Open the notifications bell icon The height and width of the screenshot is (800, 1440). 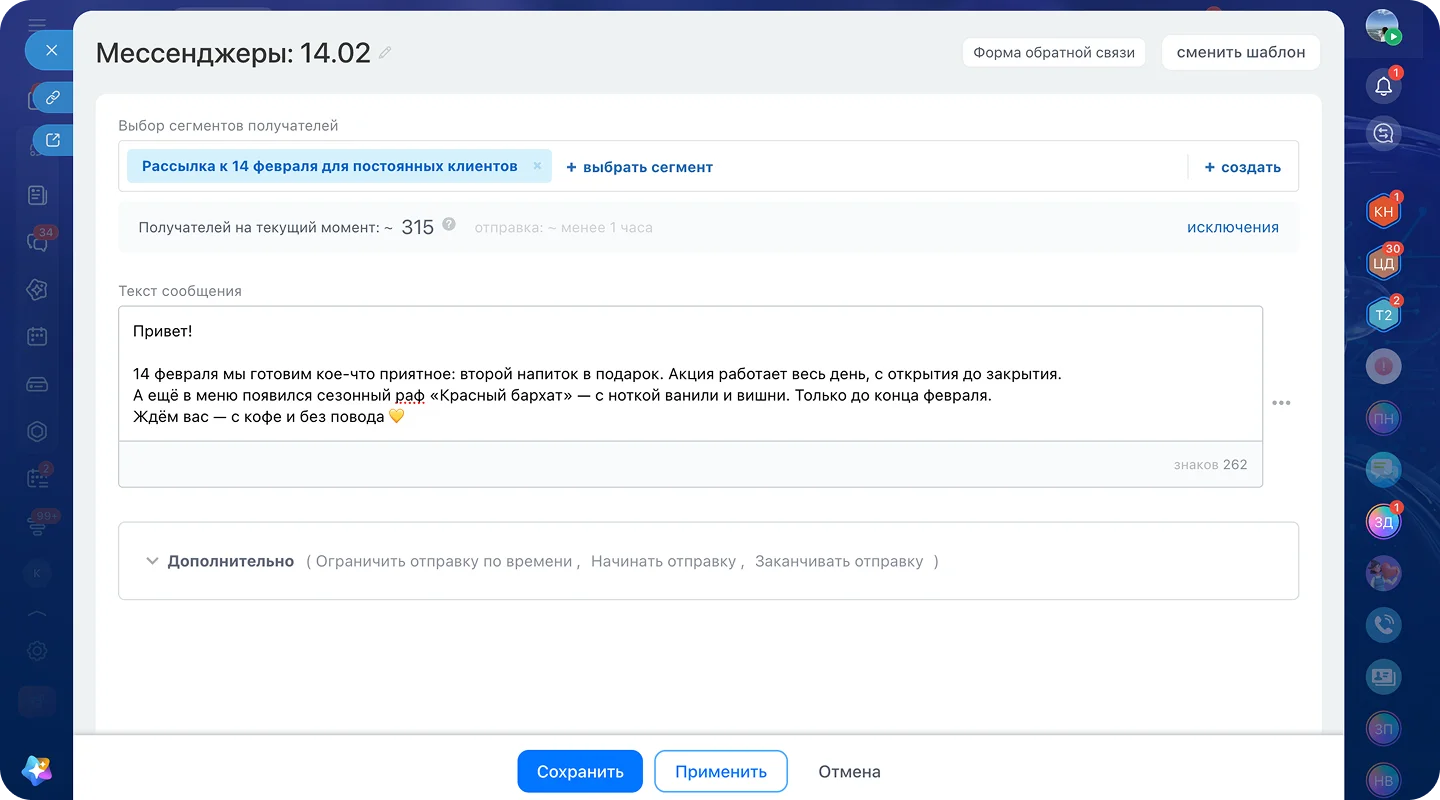coord(1384,87)
